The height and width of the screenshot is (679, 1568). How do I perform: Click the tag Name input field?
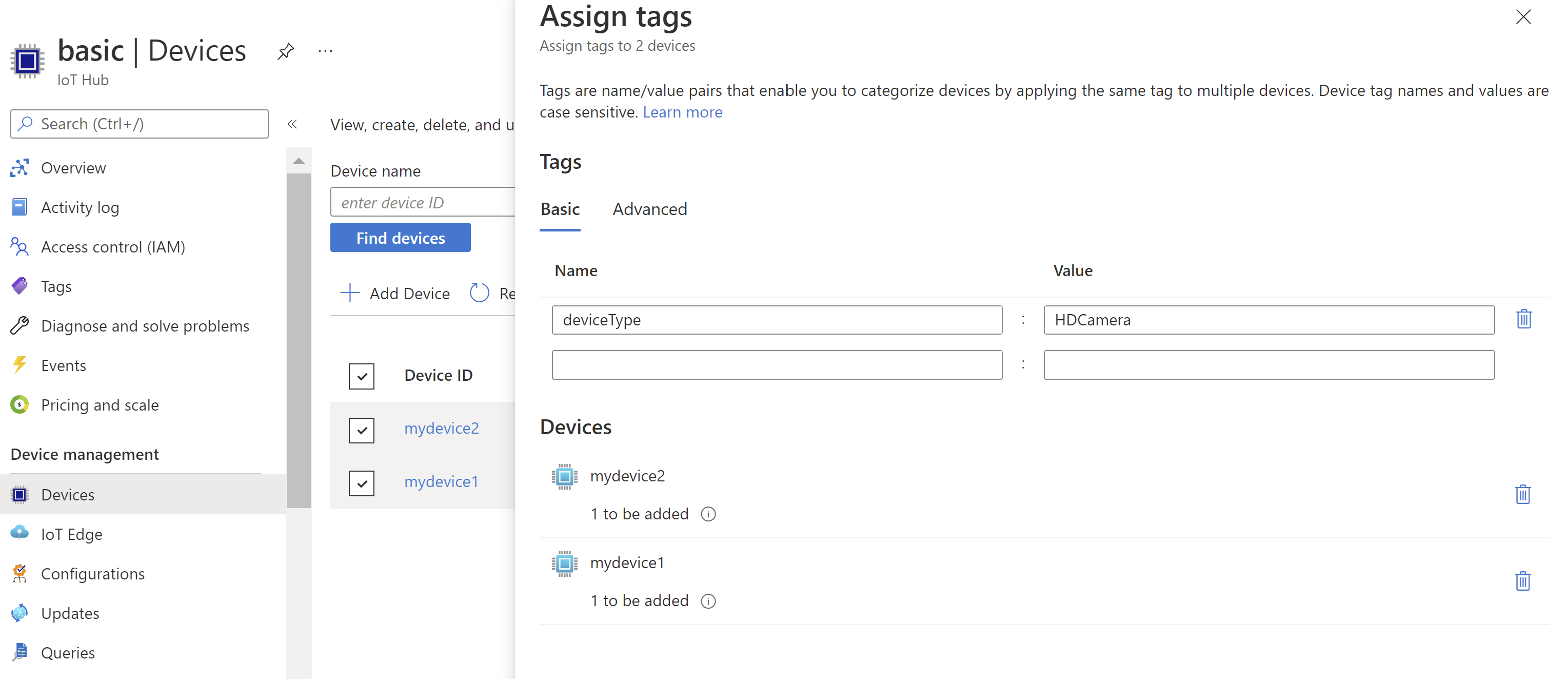(x=777, y=319)
